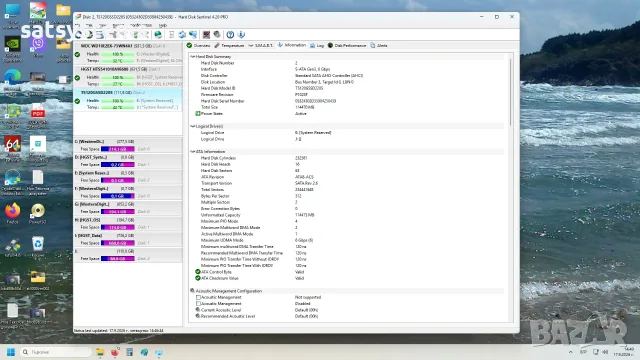Screen dimensions: 640x360
Task: Select G: drive partition entry
Action: tap(128, 208)
